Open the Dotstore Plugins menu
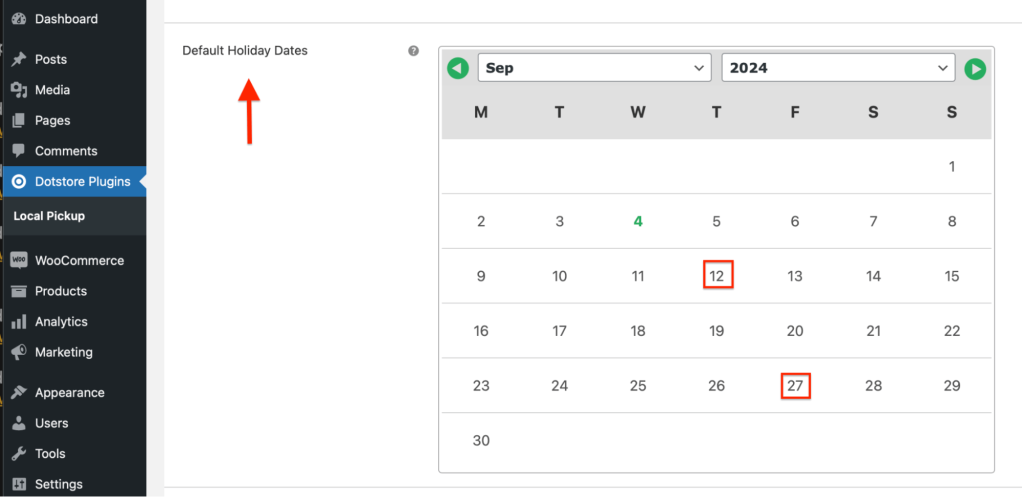Screen dimensions: 1022x497 82,182
